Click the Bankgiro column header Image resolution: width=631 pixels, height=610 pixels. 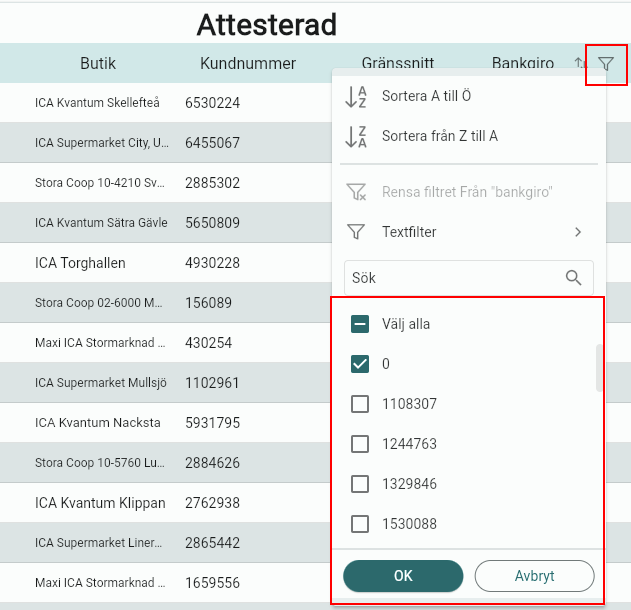click(x=523, y=63)
